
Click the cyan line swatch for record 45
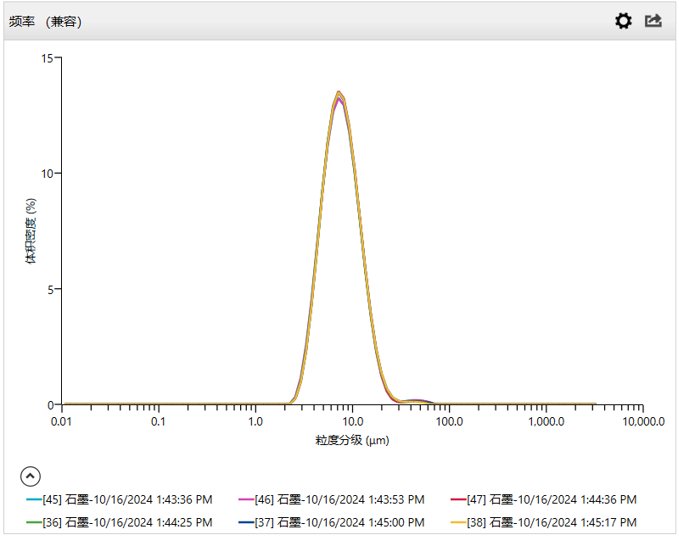click(34, 499)
